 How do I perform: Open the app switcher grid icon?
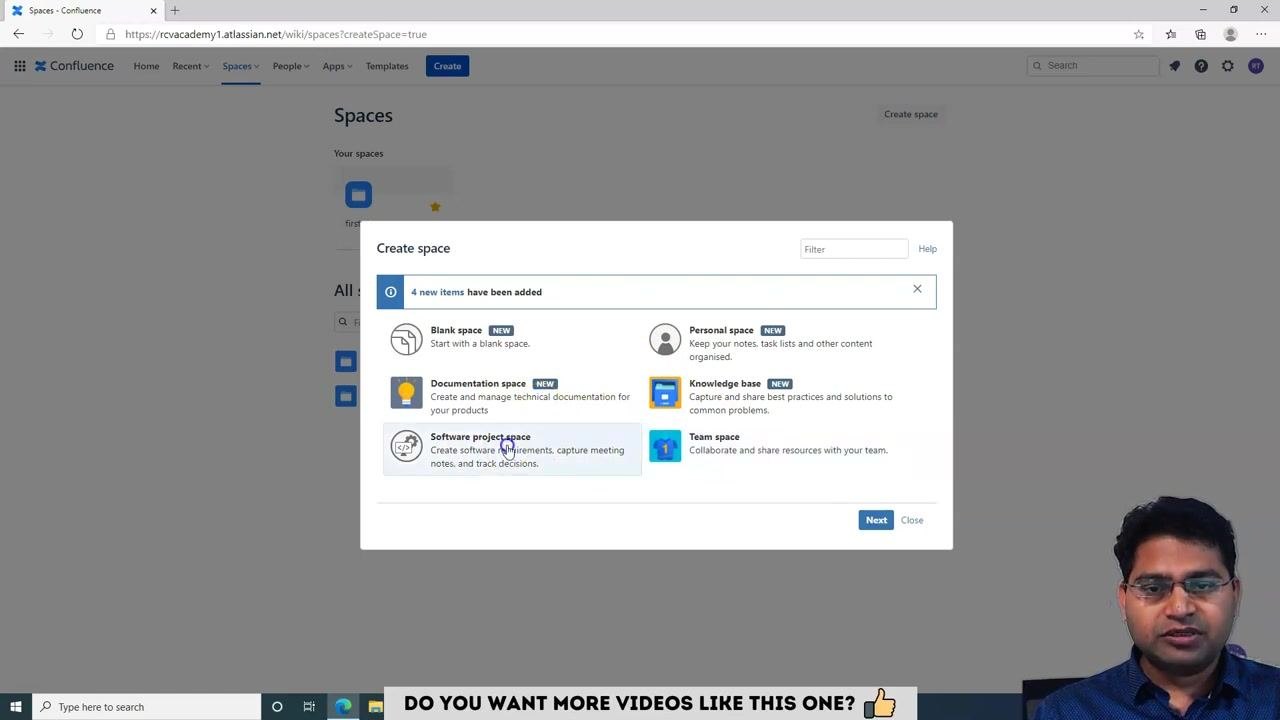coord(20,66)
